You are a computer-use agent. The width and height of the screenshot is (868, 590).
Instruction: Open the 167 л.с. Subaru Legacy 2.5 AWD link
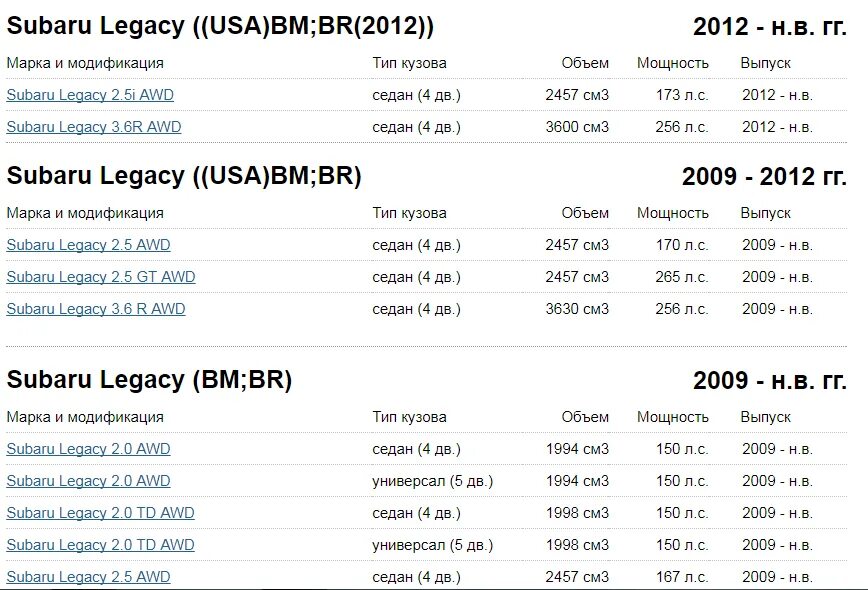tap(88, 577)
